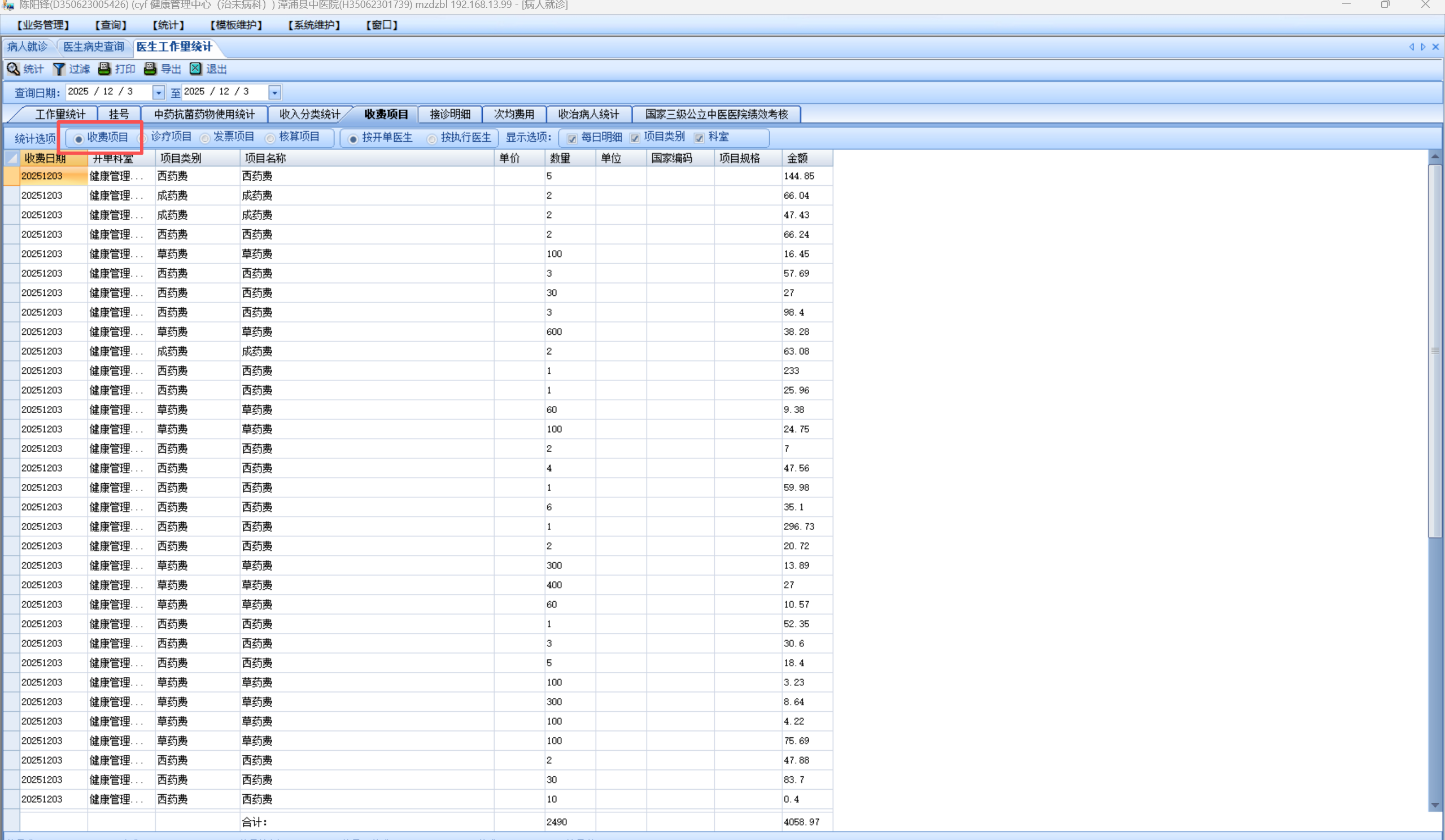Image resolution: width=1445 pixels, height=840 pixels.
Task: Click the 退出 exit icon
Action: click(195, 69)
